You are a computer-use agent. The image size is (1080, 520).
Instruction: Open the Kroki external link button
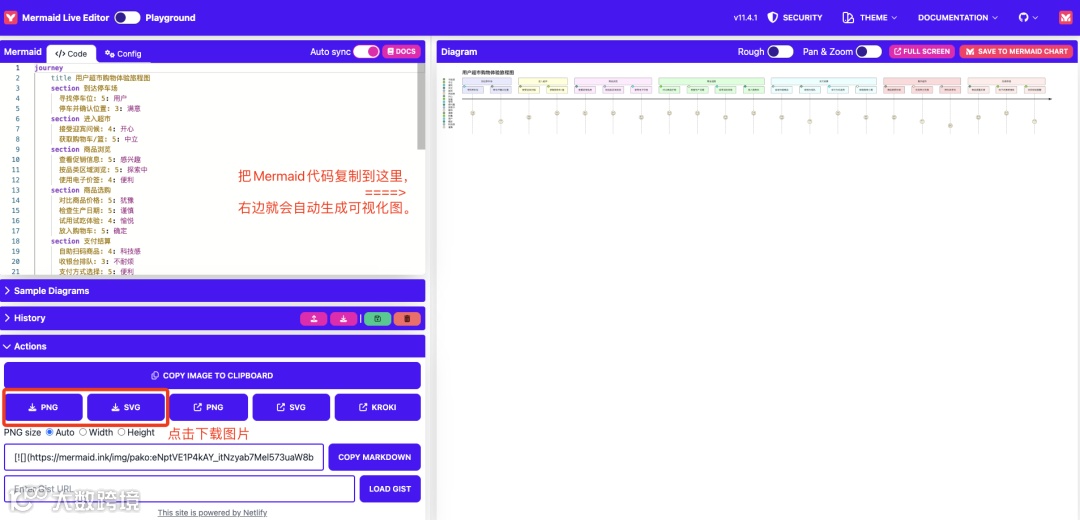[x=377, y=407]
